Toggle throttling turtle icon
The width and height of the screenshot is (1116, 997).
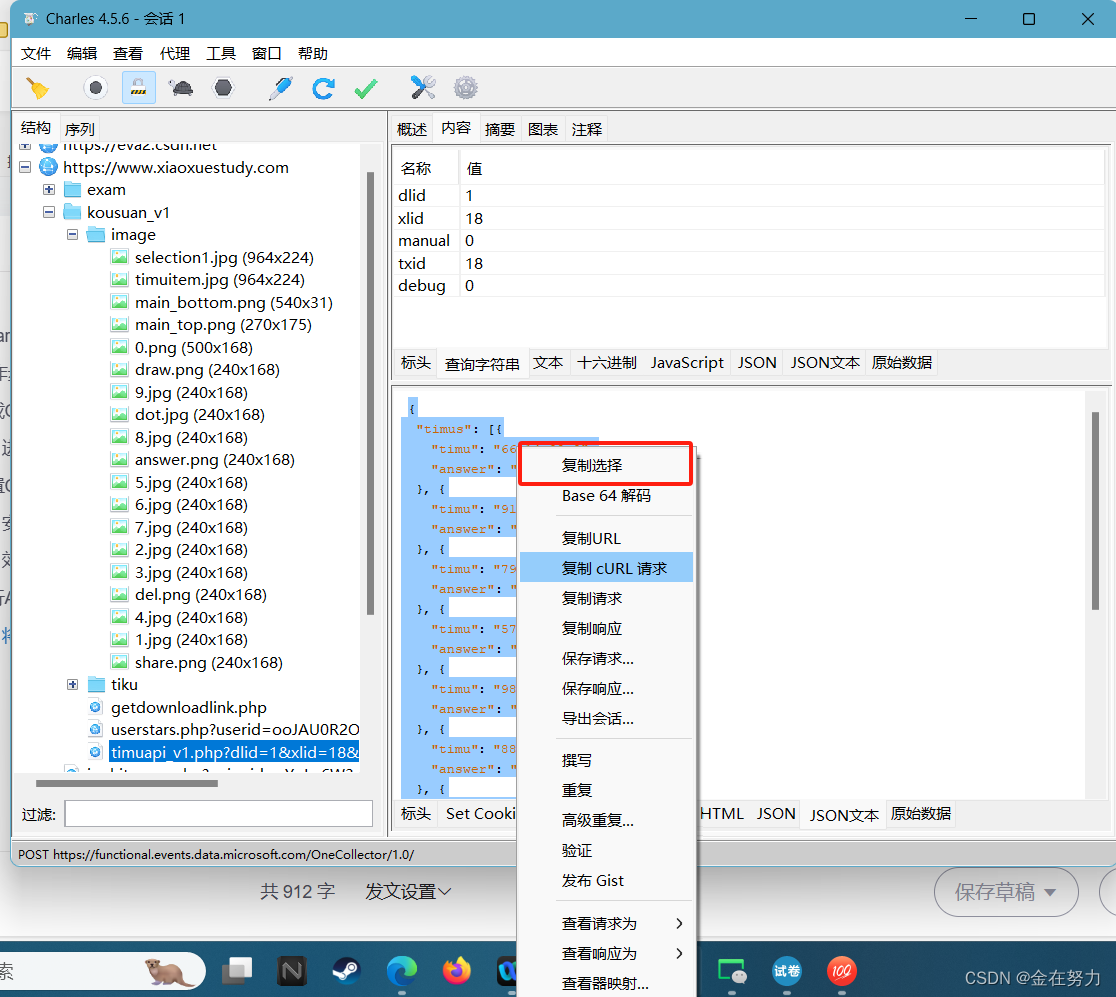point(181,88)
